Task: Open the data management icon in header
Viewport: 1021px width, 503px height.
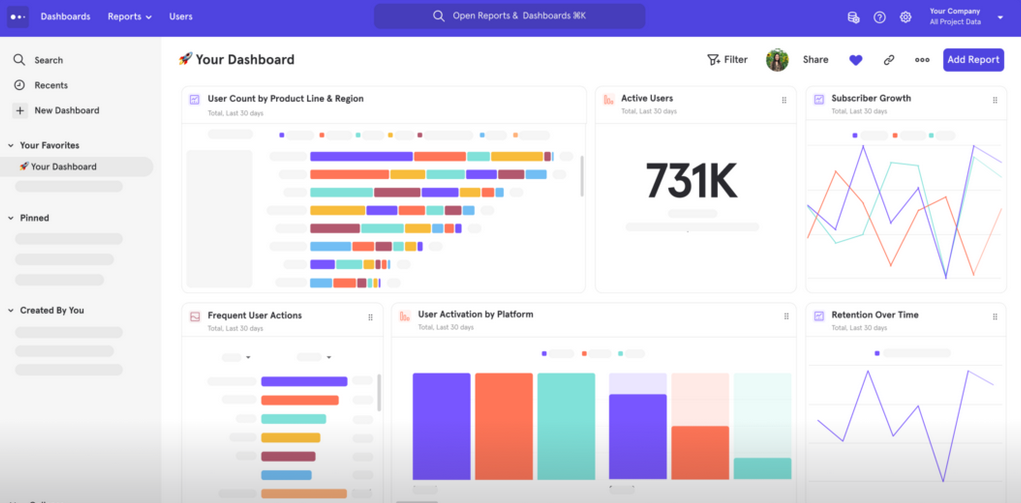Action: pyautogui.click(x=853, y=17)
